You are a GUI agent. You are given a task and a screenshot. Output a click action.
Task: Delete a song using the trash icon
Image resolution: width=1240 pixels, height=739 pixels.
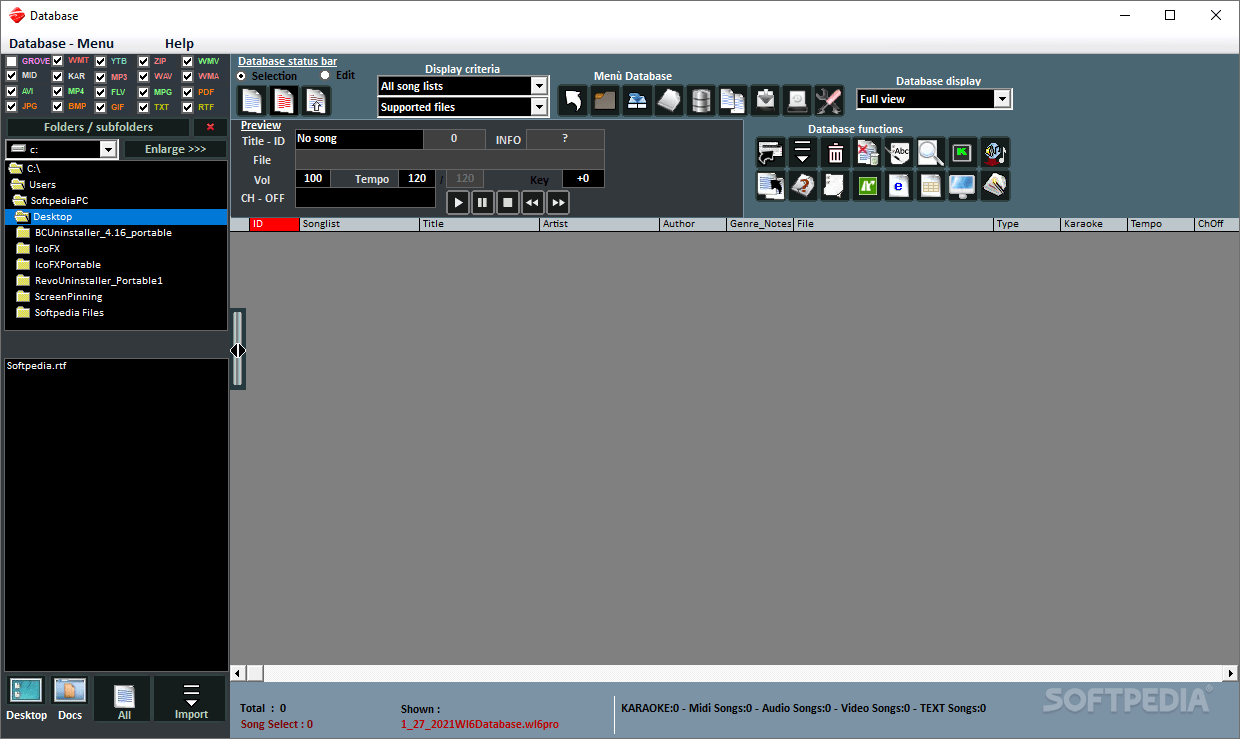coord(835,152)
